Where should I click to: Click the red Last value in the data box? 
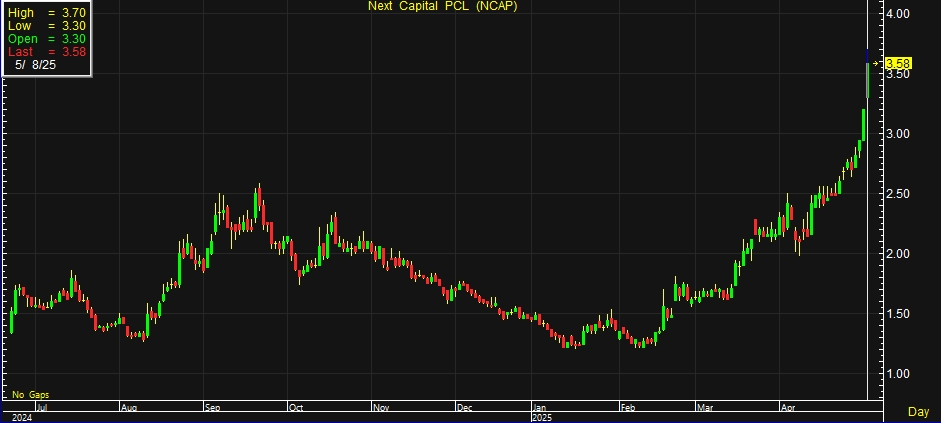[x=72, y=52]
